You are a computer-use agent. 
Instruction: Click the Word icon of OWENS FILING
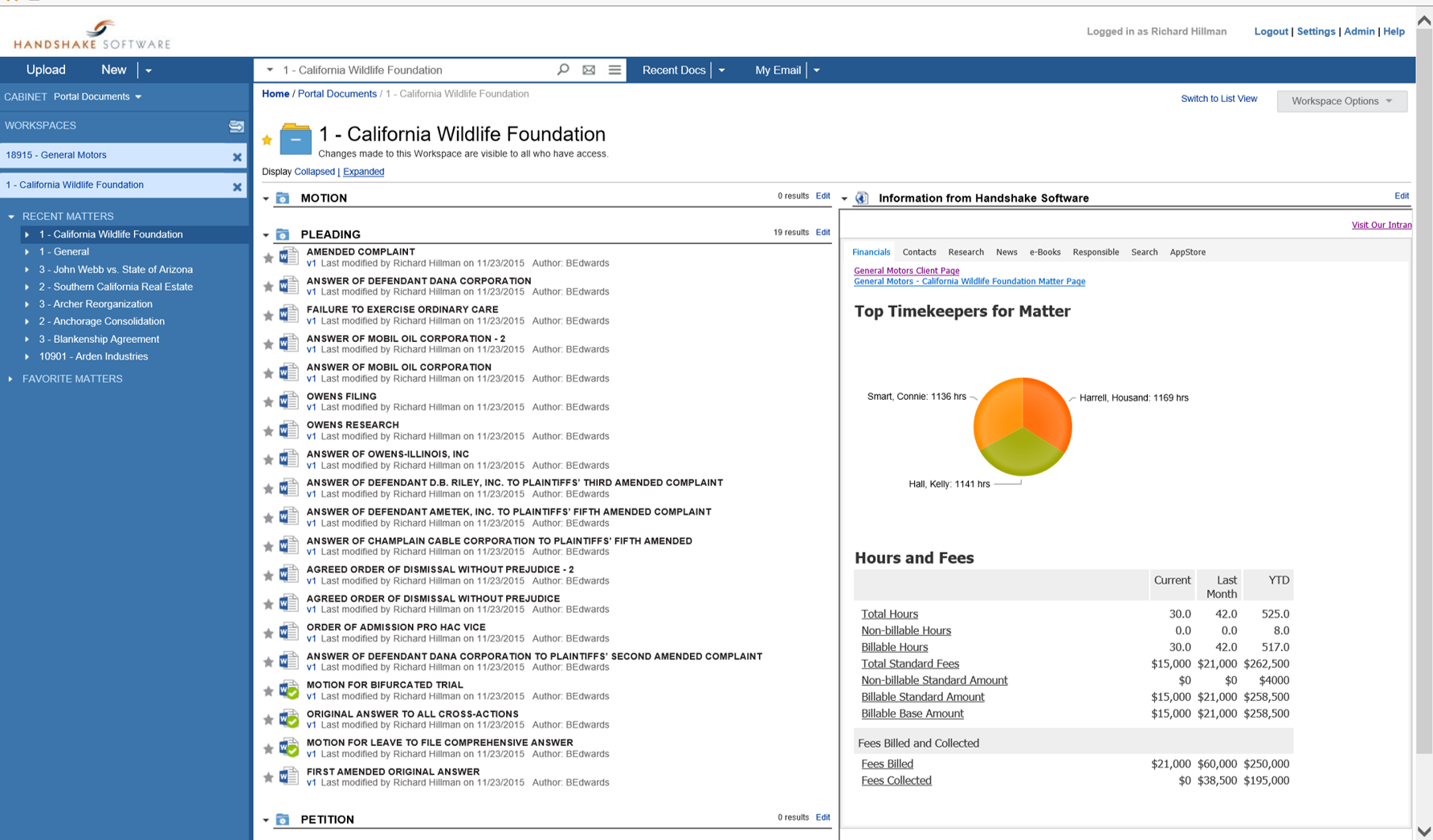(x=289, y=402)
